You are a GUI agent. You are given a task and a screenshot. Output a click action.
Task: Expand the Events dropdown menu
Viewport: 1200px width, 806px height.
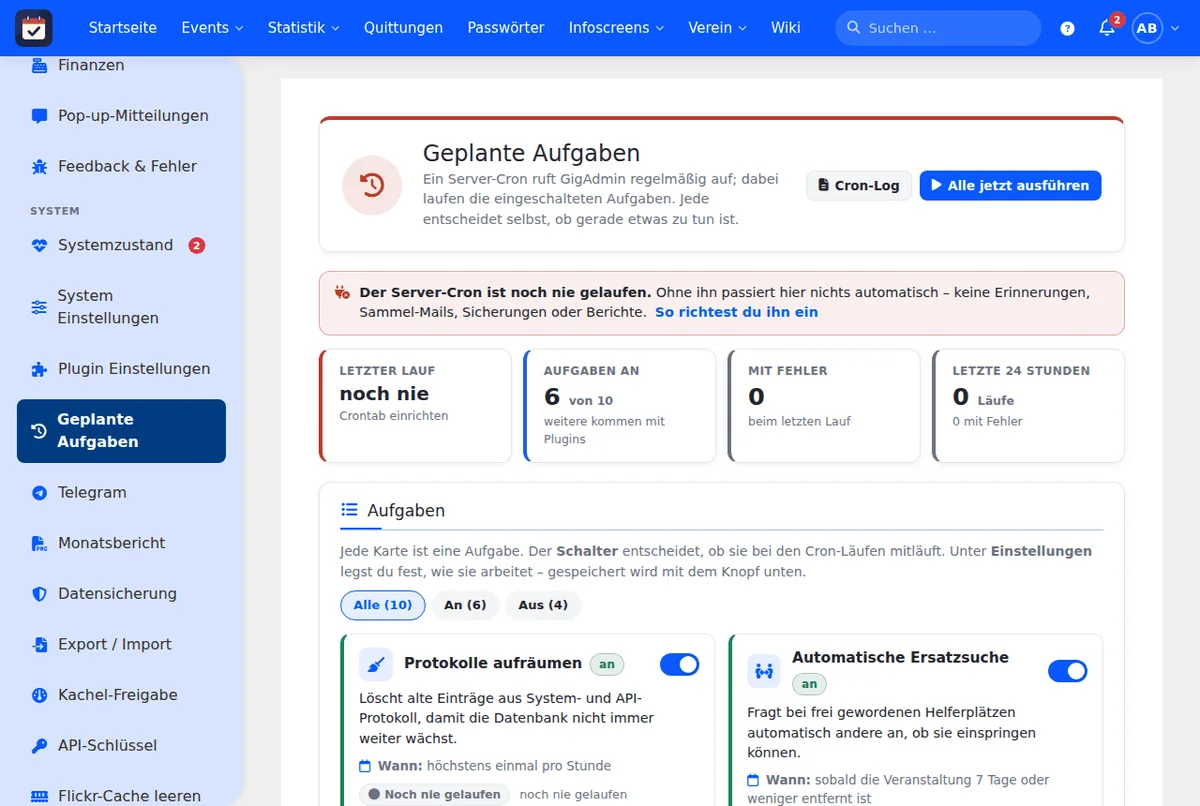tap(212, 28)
